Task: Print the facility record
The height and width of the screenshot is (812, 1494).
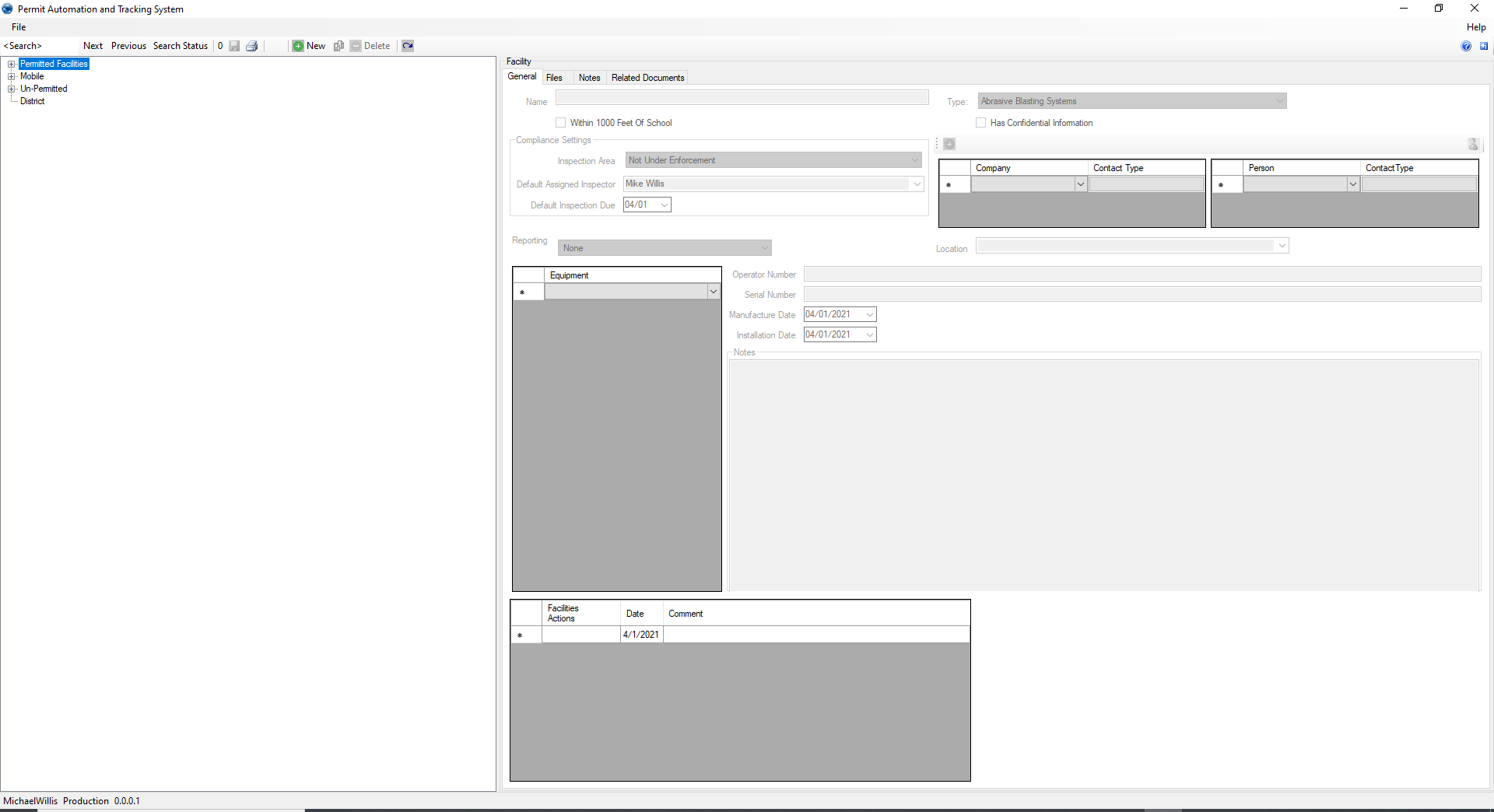Action: click(251, 46)
